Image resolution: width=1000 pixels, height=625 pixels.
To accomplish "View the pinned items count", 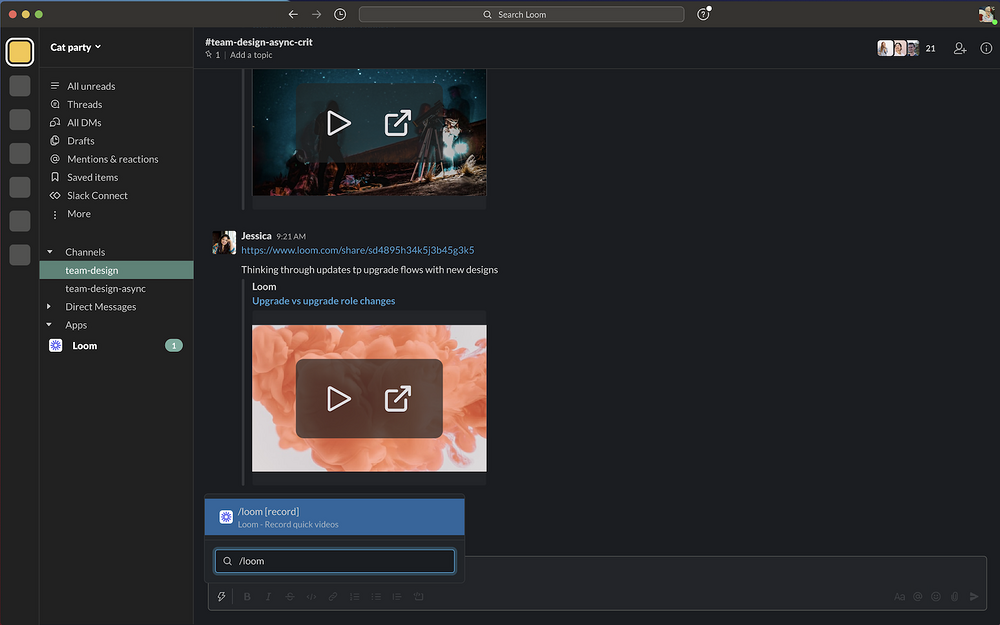I will (212, 55).
